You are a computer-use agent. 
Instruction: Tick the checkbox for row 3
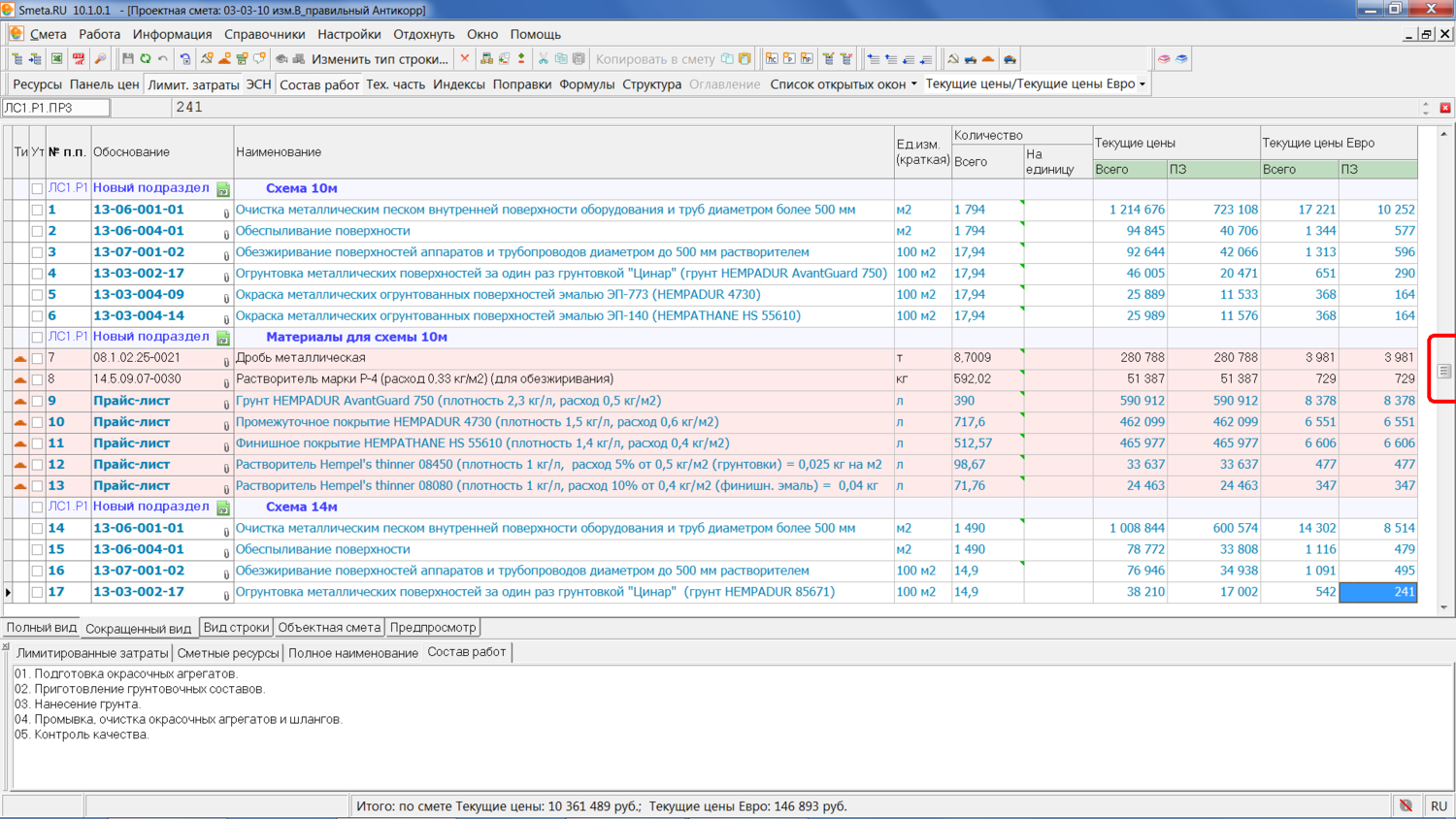[37, 252]
